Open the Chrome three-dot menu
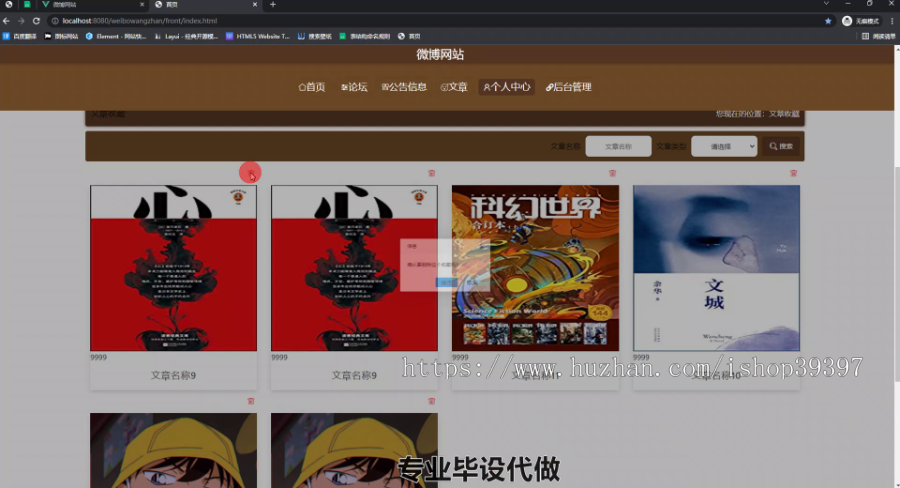This screenshot has height=488, width=900. [x=892, y=21]
